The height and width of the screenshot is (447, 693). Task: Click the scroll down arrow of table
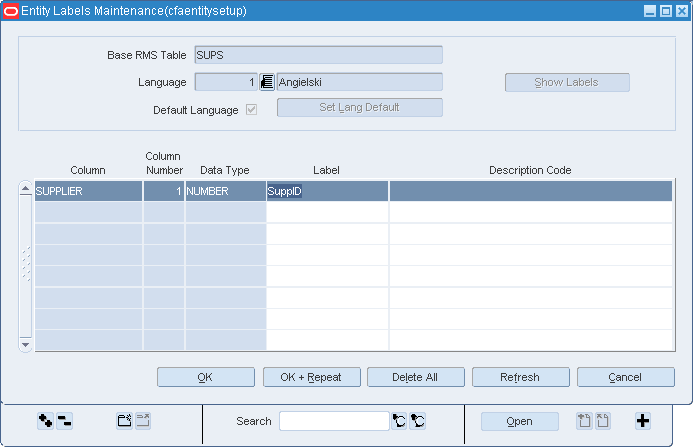[26, 344]
